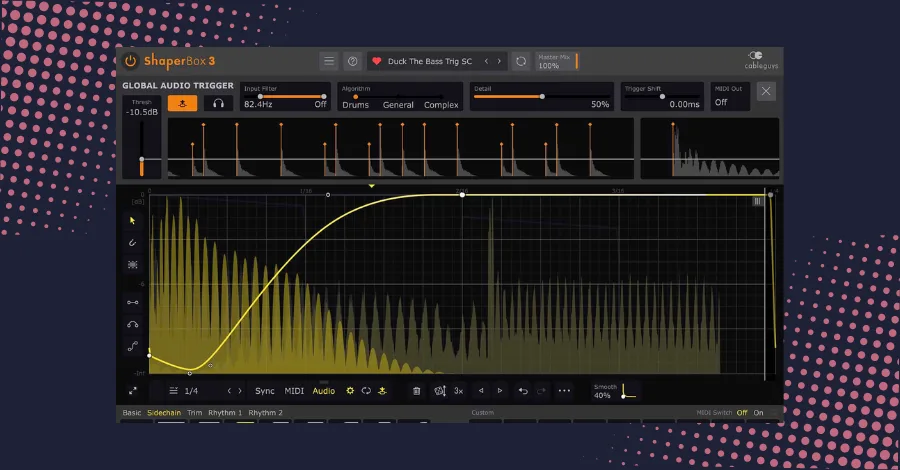
Task: Click the curve node at top plateau start
Action: 462,195
